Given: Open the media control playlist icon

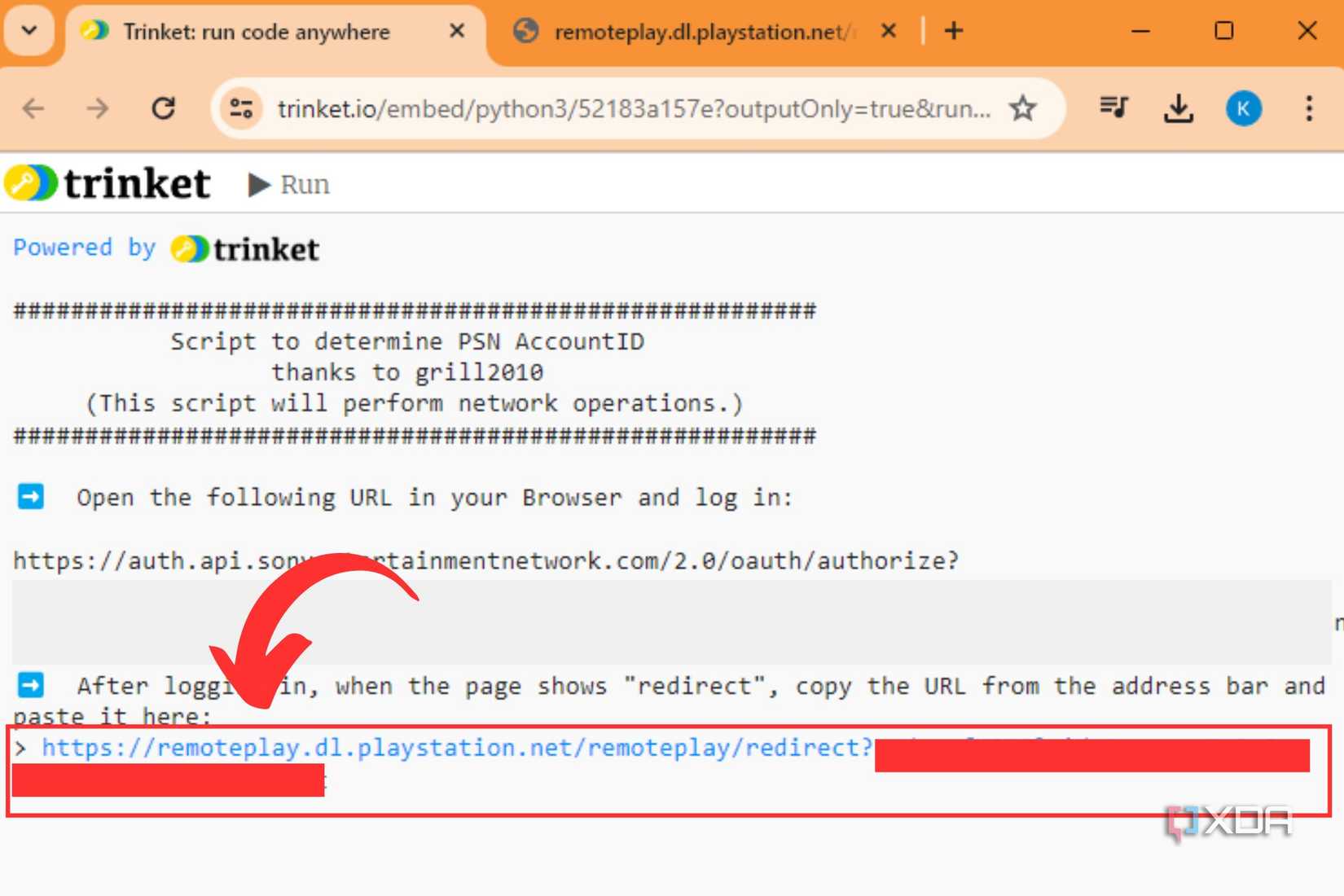Looking at the screenshot, I should click(x=1113, y=108).
